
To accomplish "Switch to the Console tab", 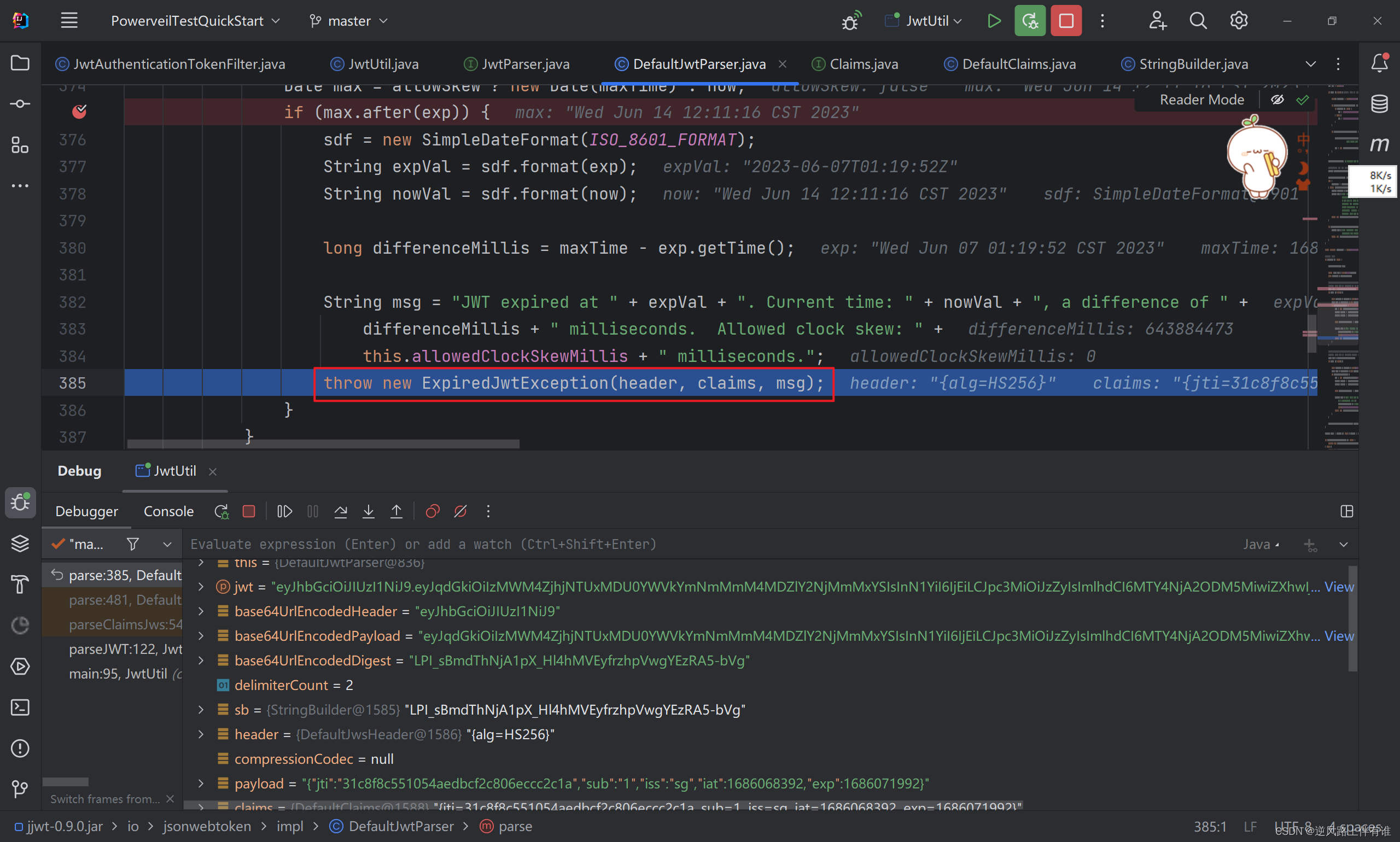I will click(168, 512).
